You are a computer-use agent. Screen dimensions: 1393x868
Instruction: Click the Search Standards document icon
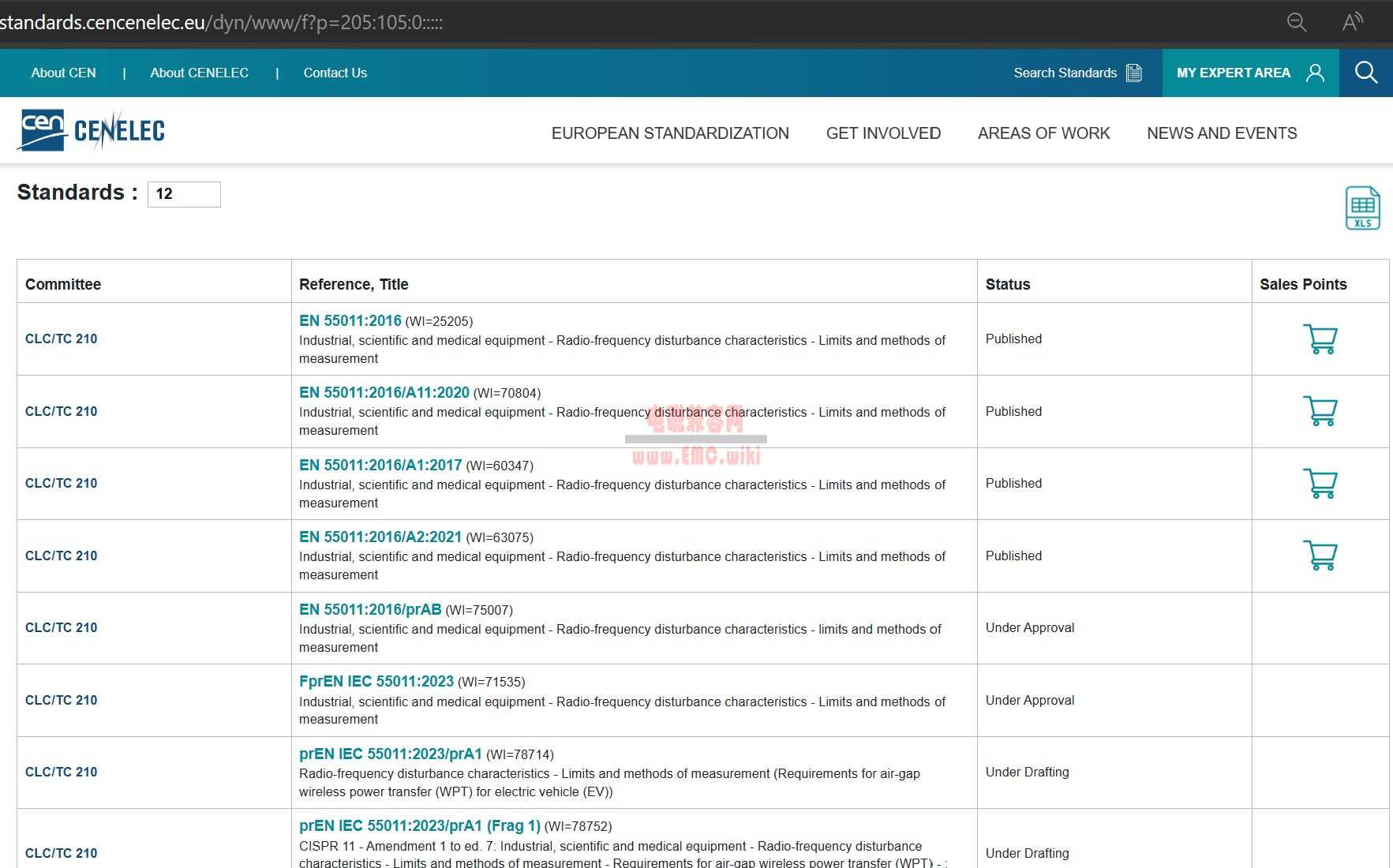[1134, 73]
